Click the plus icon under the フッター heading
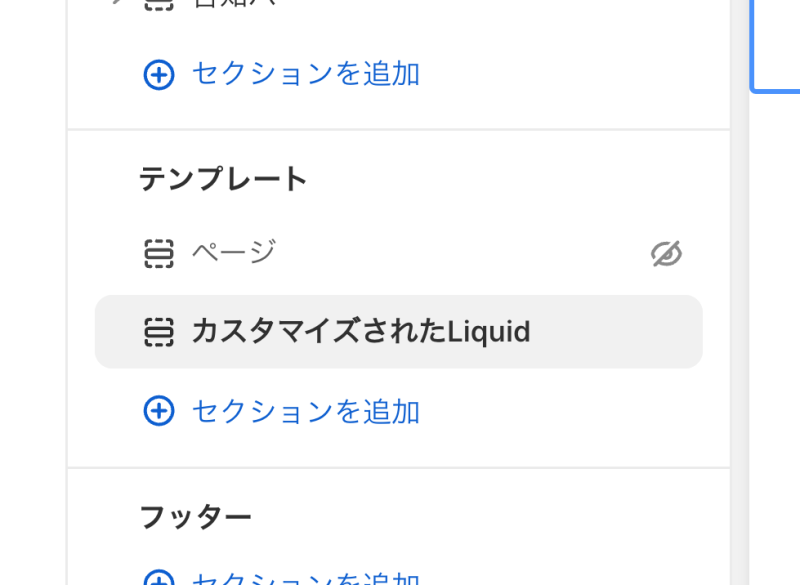Image resolution: width=800 pixels, height=585 pixels. [x=159, y=579]
